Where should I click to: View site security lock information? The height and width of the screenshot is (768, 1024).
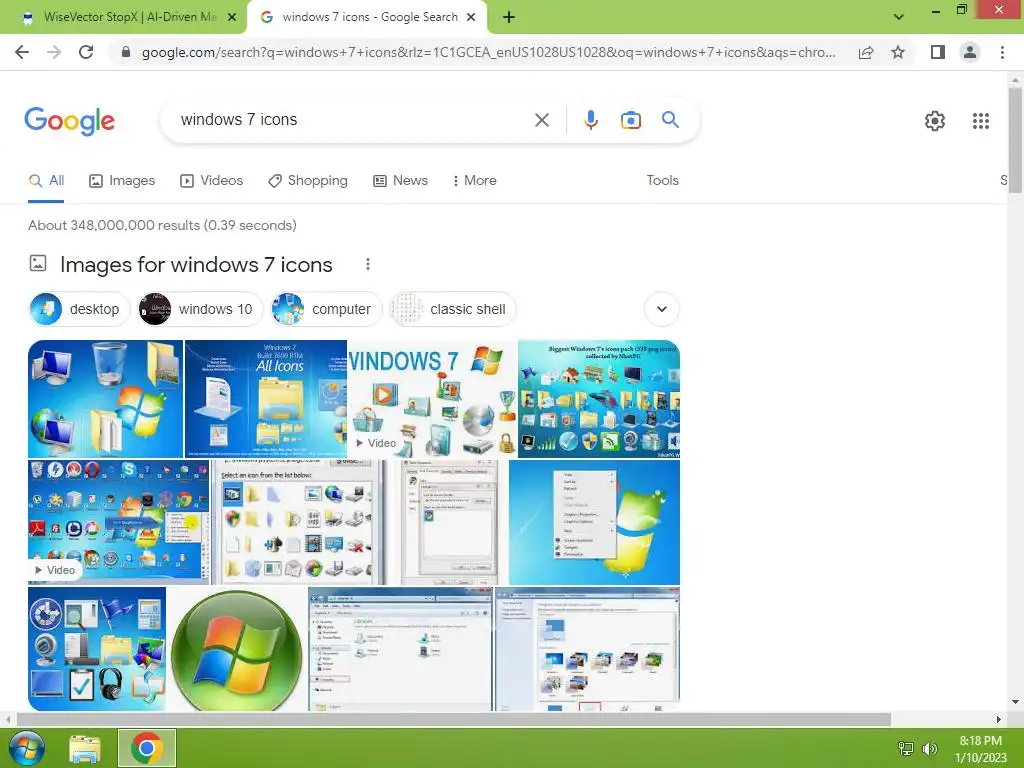click(x=126, y=52)
